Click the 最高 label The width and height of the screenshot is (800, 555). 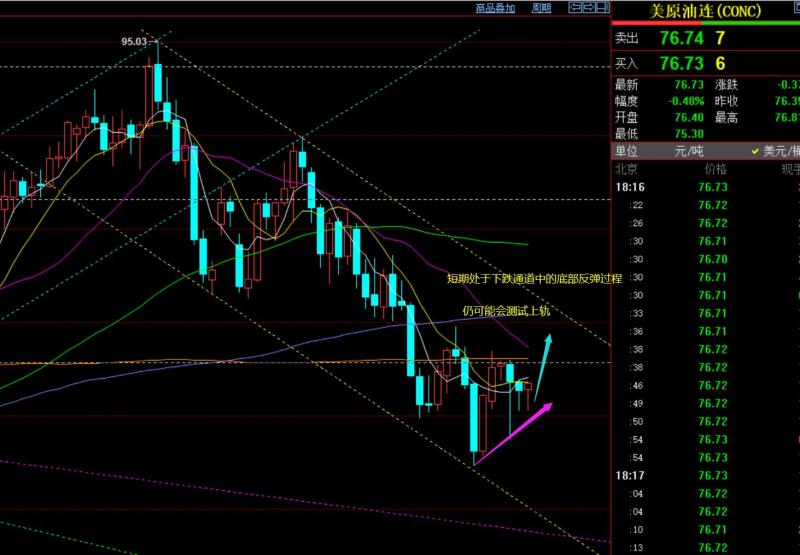726,117
